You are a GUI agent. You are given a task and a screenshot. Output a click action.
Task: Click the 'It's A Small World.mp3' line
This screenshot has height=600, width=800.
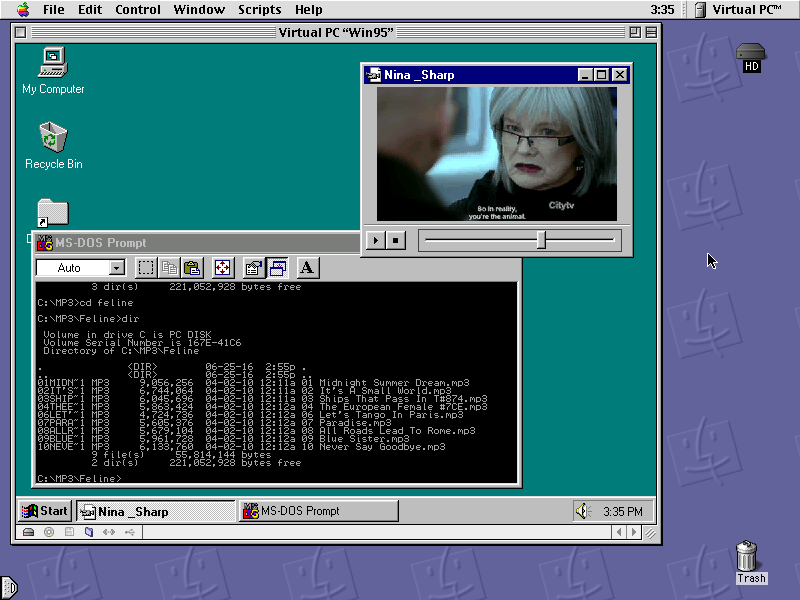(x=244, y=391)
